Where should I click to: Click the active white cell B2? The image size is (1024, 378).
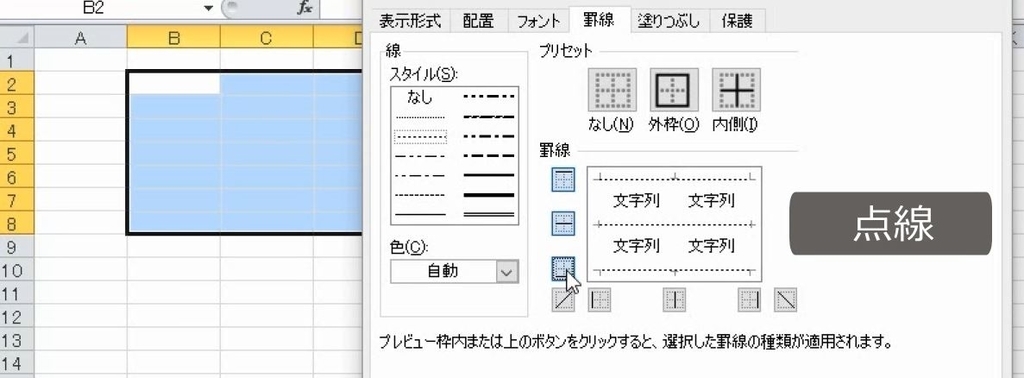click(174, 84)
